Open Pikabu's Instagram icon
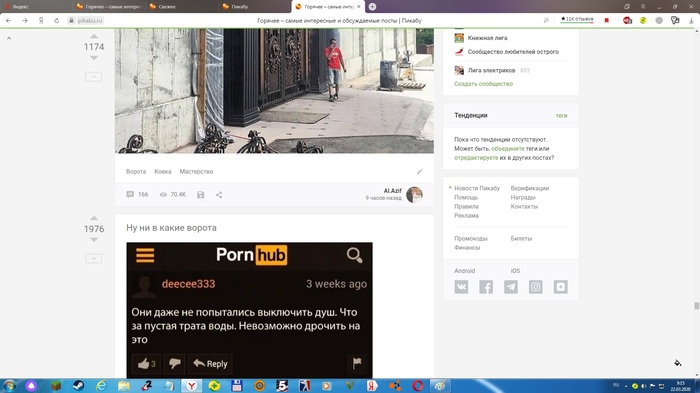The height and width of the screenshot is (393, 700). 536,287
